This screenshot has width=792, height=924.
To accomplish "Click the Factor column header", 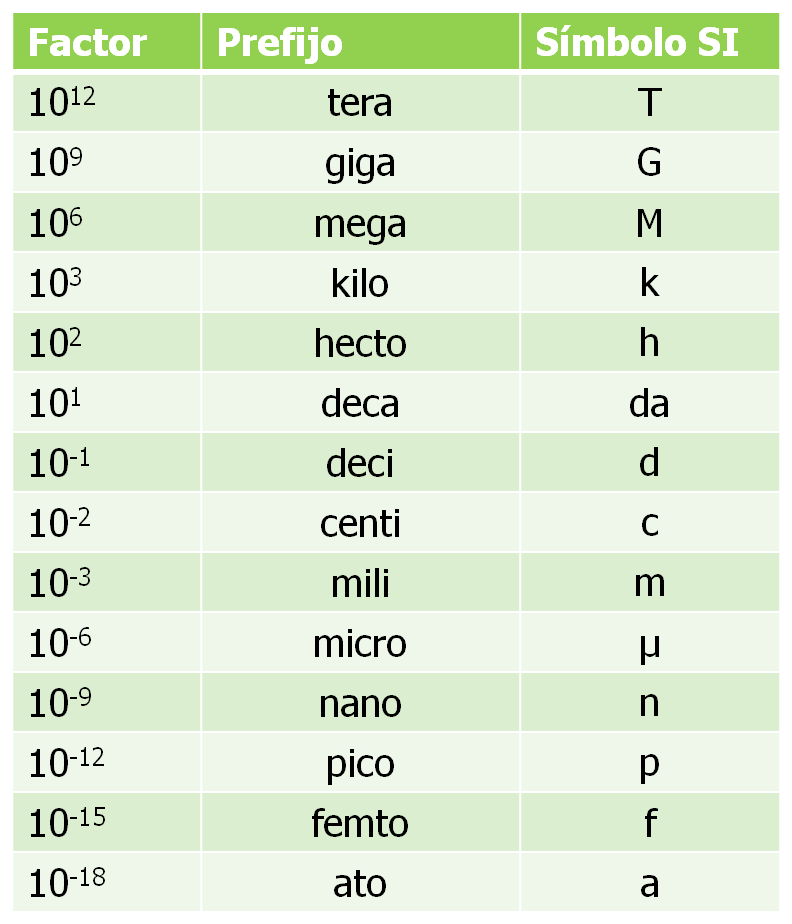I will pyautogui.click(x=87, y=42).
